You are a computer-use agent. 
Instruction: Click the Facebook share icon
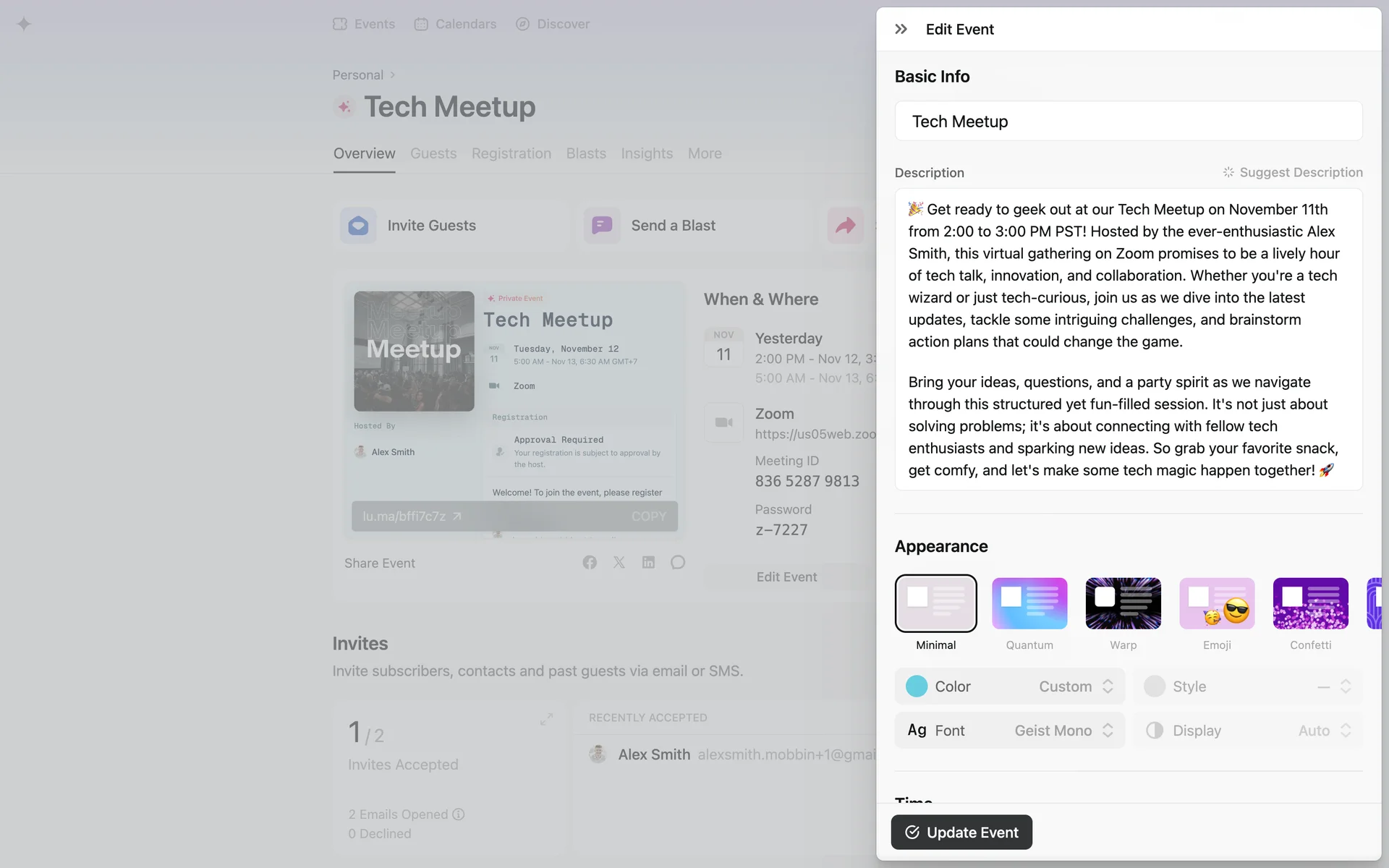point(590,563)
